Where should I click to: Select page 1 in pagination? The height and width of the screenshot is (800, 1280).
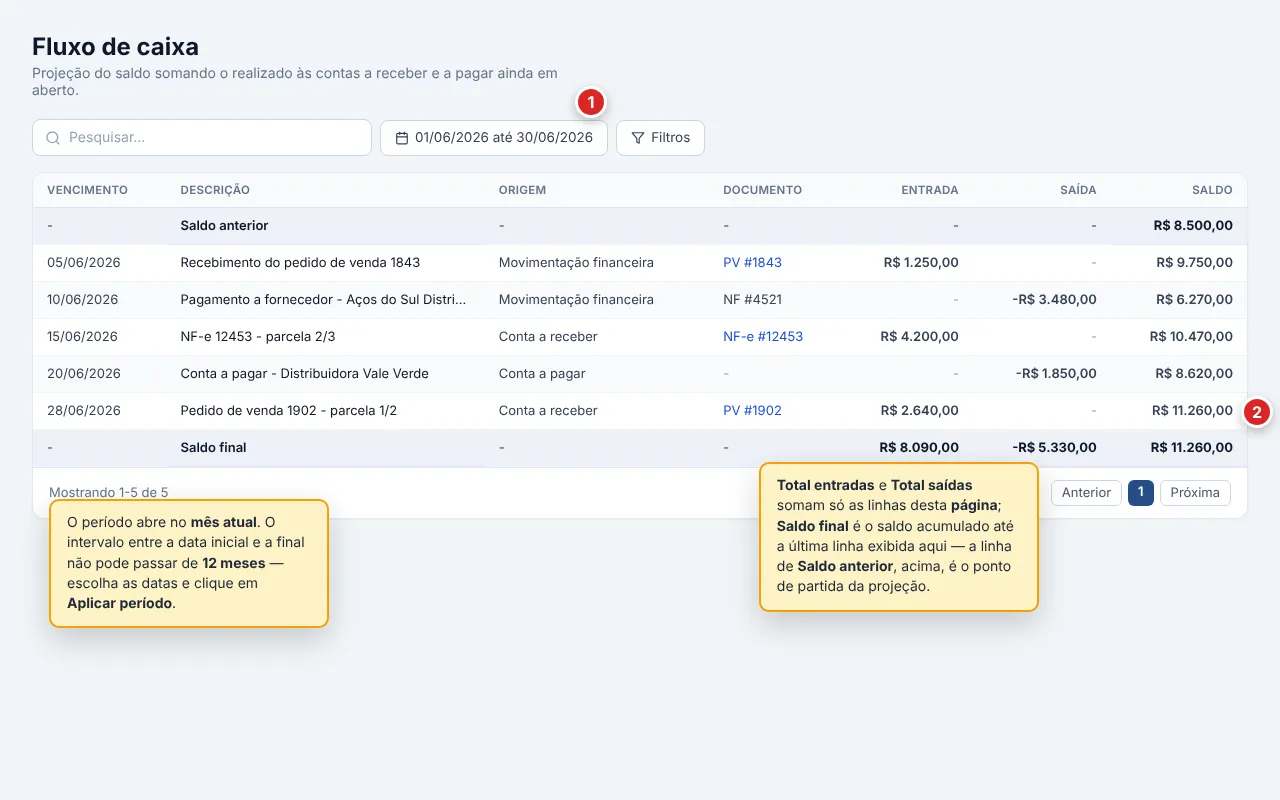coord(1141,492)
